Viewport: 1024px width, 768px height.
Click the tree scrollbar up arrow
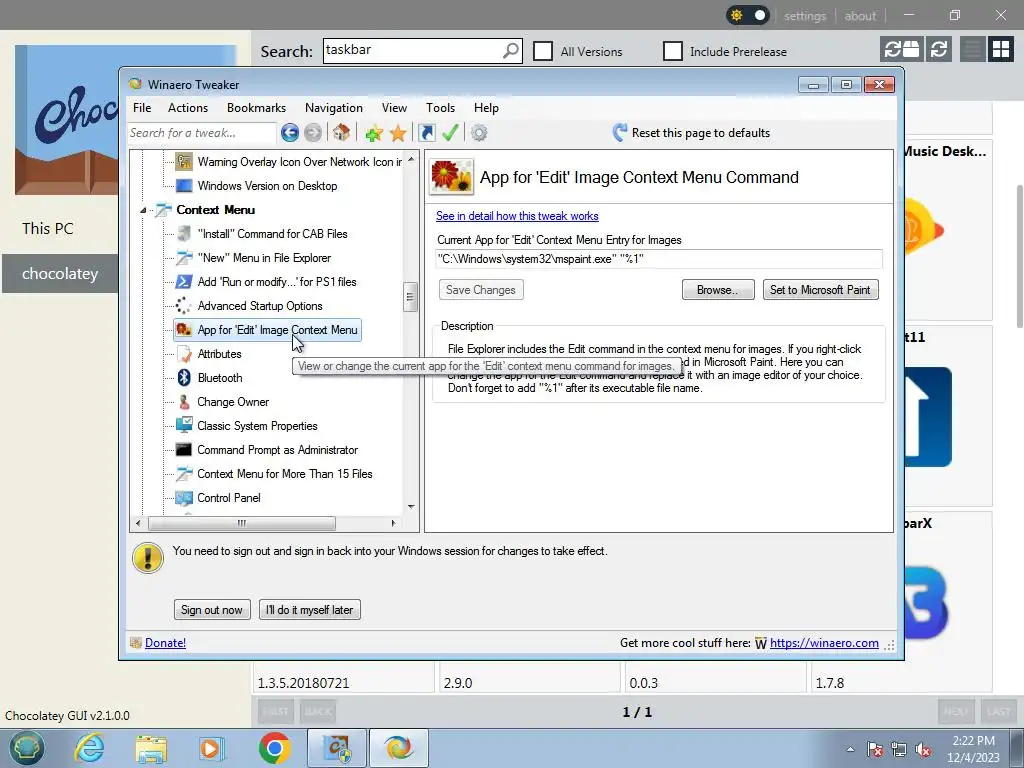411,159
